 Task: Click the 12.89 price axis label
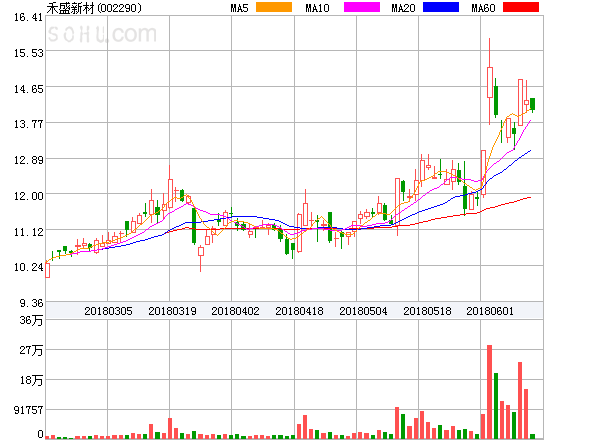coord(28,160)
